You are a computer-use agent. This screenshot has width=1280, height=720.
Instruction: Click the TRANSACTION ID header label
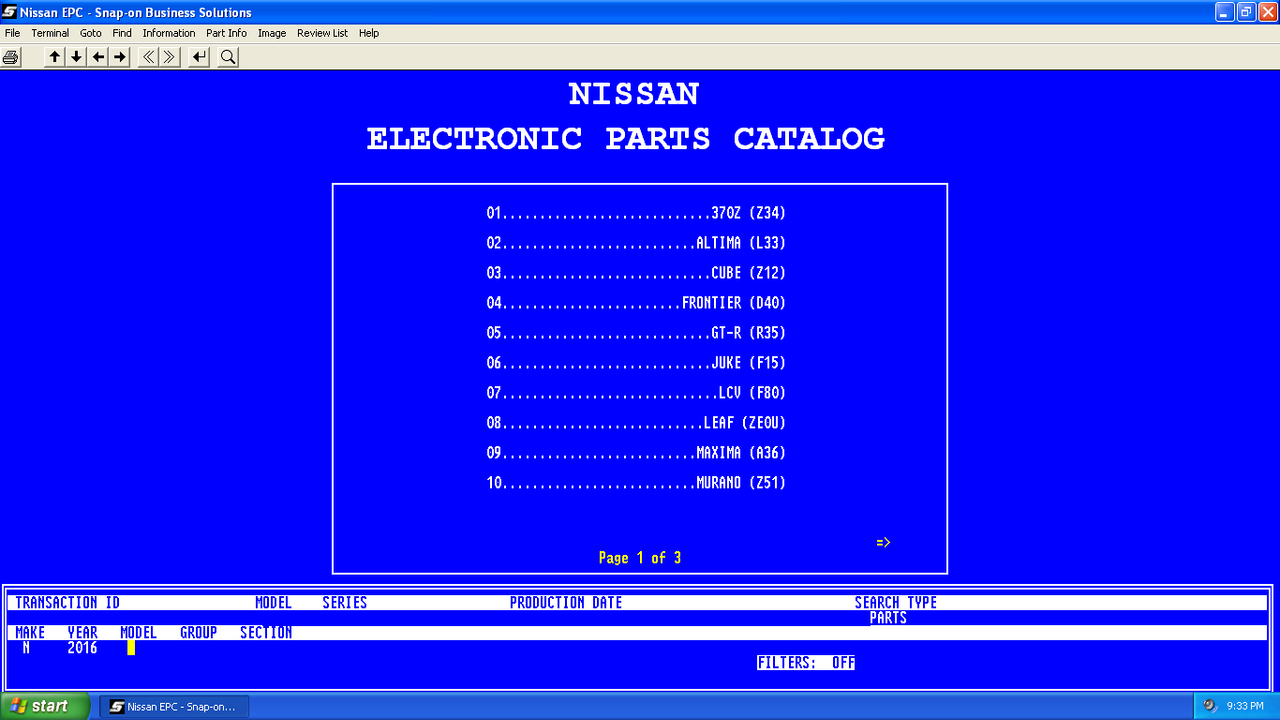pos(68,603)
